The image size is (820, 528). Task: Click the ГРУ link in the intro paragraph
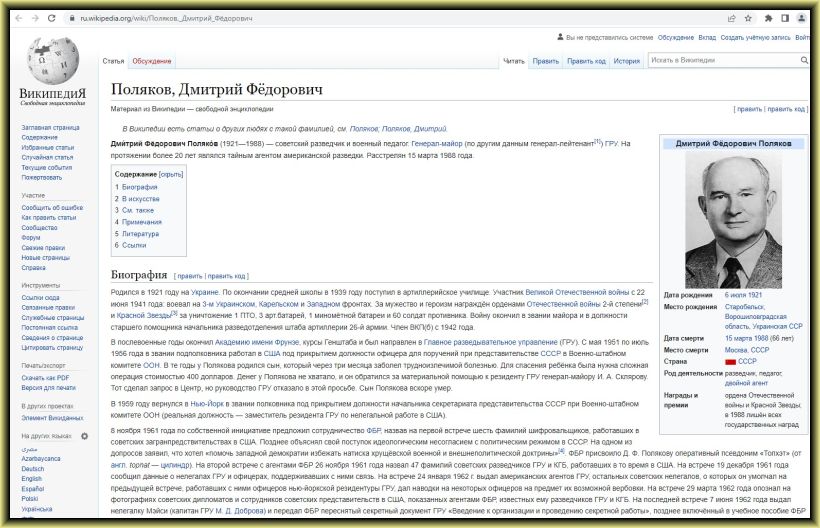click(x=611, y=143)
